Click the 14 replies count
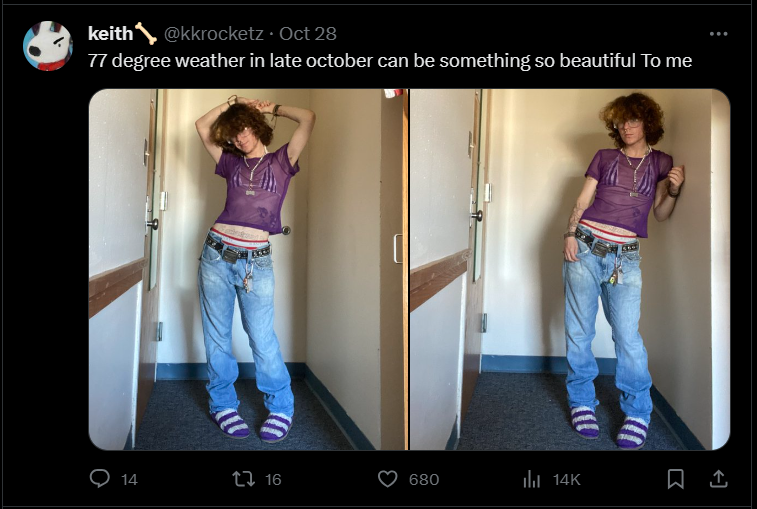757x509 pixels. pyautogui.click(x=129, y=479)
